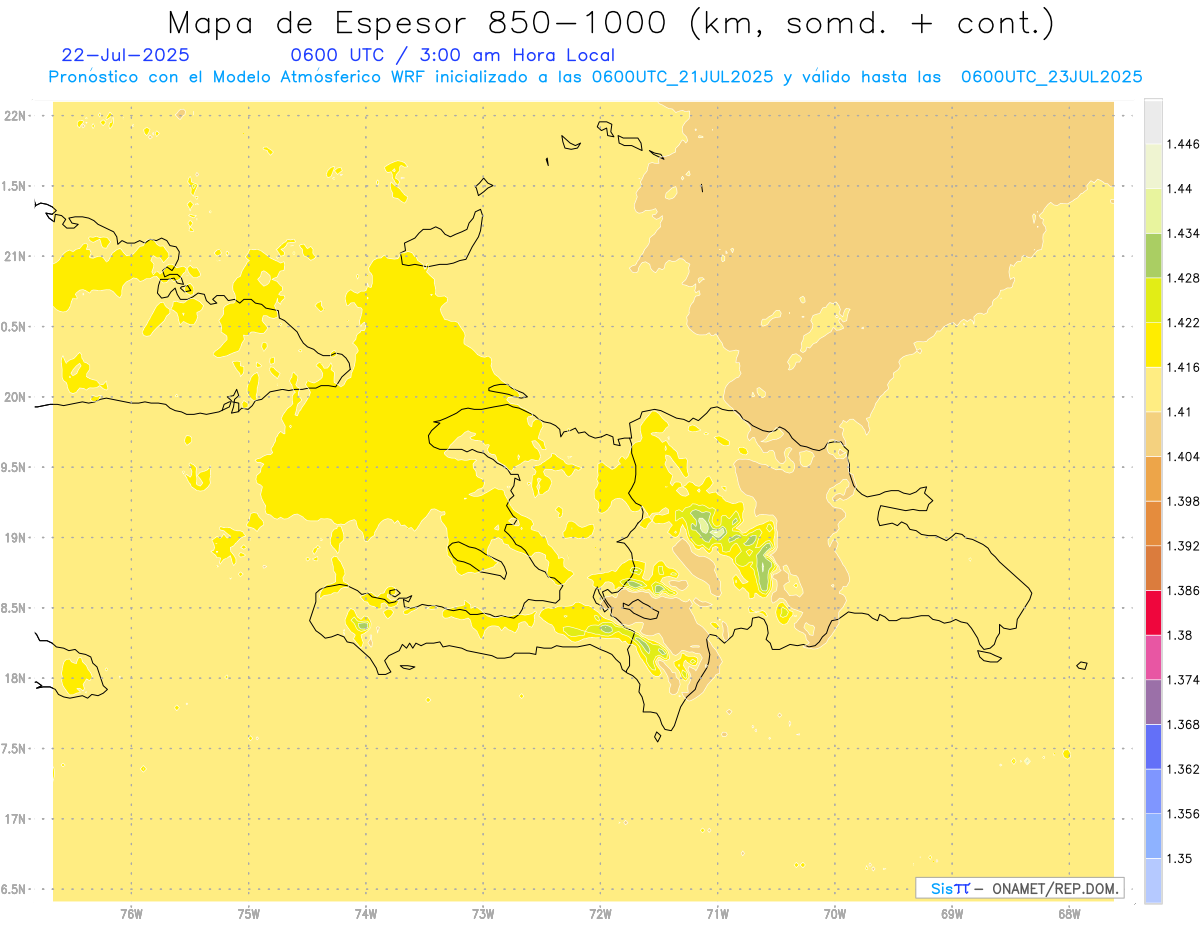The image size is (1200, 927).
Task: Click the 75W longitude label
Action: pyautogui.click(x=248, y=914)
